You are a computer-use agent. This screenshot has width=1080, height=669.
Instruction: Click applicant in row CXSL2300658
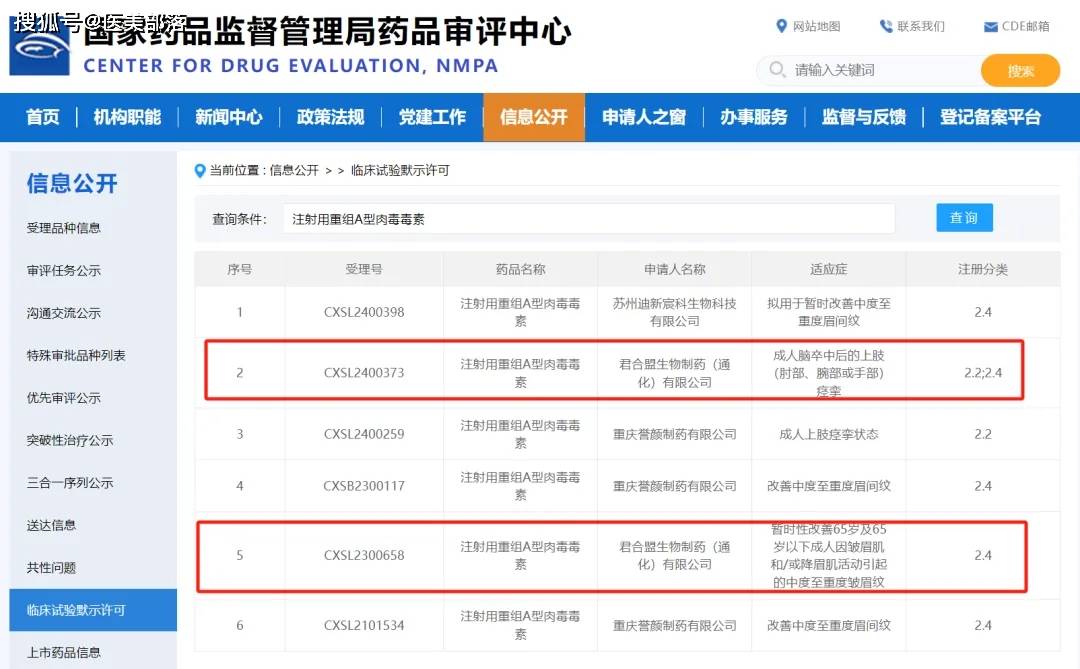pyautogui.click(x=674, y=555)
